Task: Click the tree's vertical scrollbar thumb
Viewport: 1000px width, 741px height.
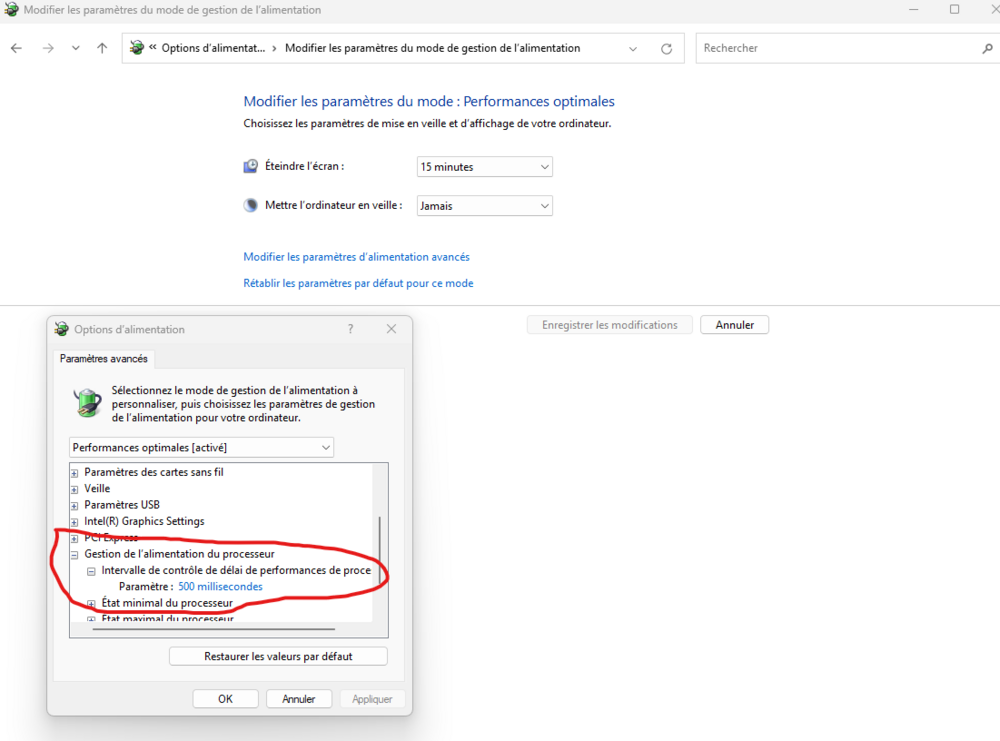Action: [380, 550]
